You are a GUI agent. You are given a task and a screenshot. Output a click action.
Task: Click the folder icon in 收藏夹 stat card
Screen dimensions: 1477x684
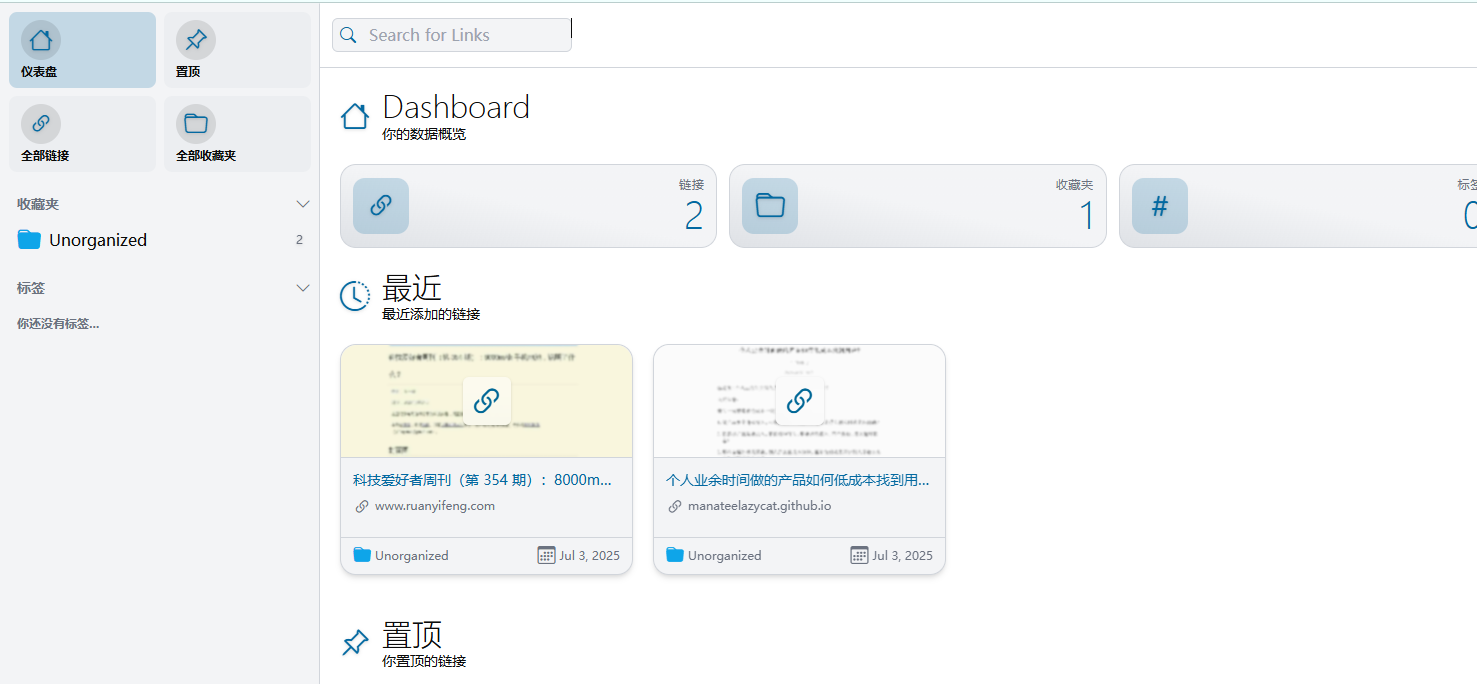(x=770, y=206)
